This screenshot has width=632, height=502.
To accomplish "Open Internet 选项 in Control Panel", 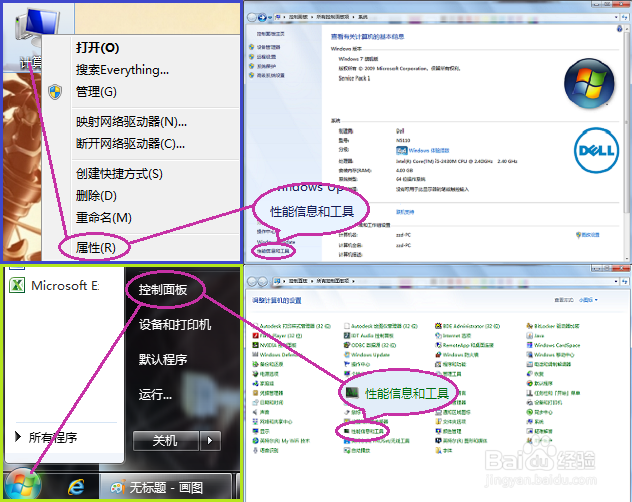I will [453, 335].
